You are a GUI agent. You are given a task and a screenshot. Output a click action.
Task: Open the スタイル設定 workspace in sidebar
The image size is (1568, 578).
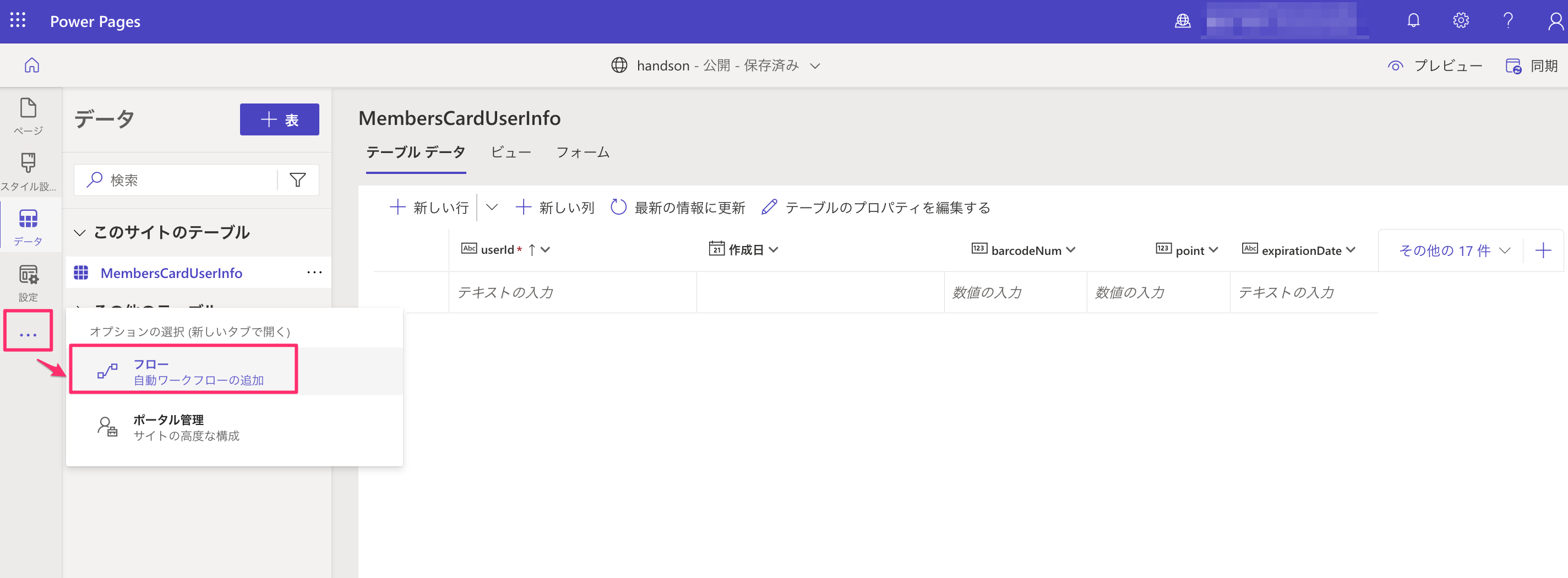(29, 172)
